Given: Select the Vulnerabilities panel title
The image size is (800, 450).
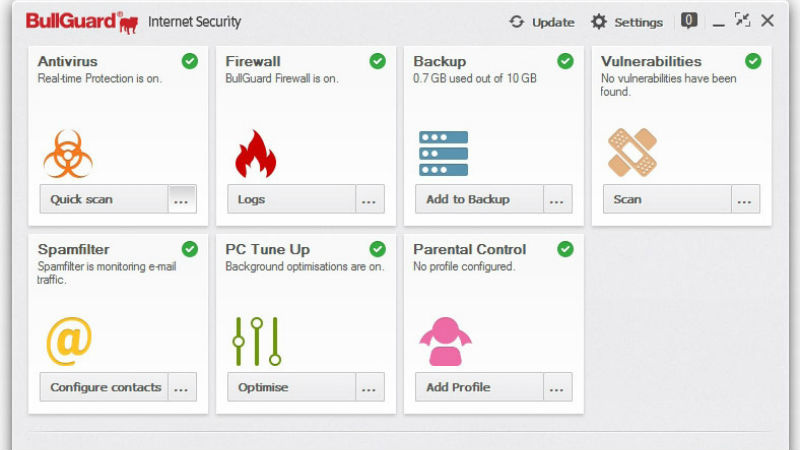Looking at the screenshot, I should point(651,61).
